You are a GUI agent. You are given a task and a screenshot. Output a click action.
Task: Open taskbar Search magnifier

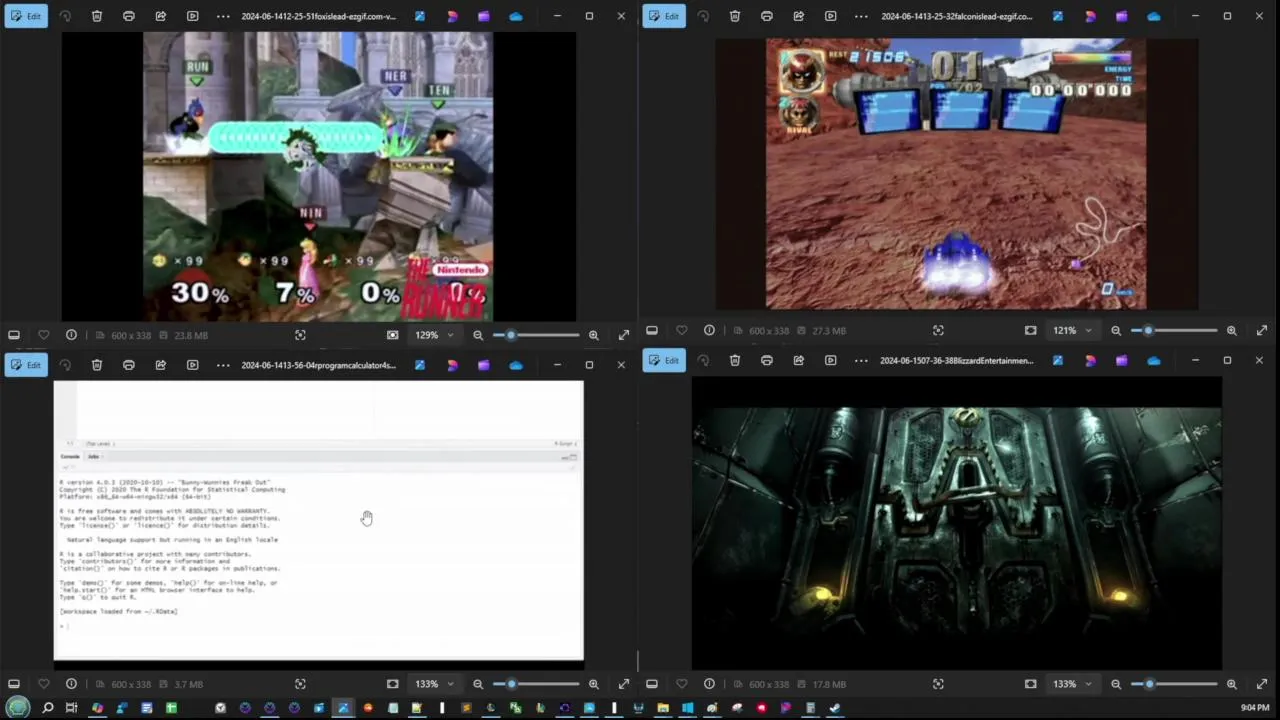click(47, 708)
